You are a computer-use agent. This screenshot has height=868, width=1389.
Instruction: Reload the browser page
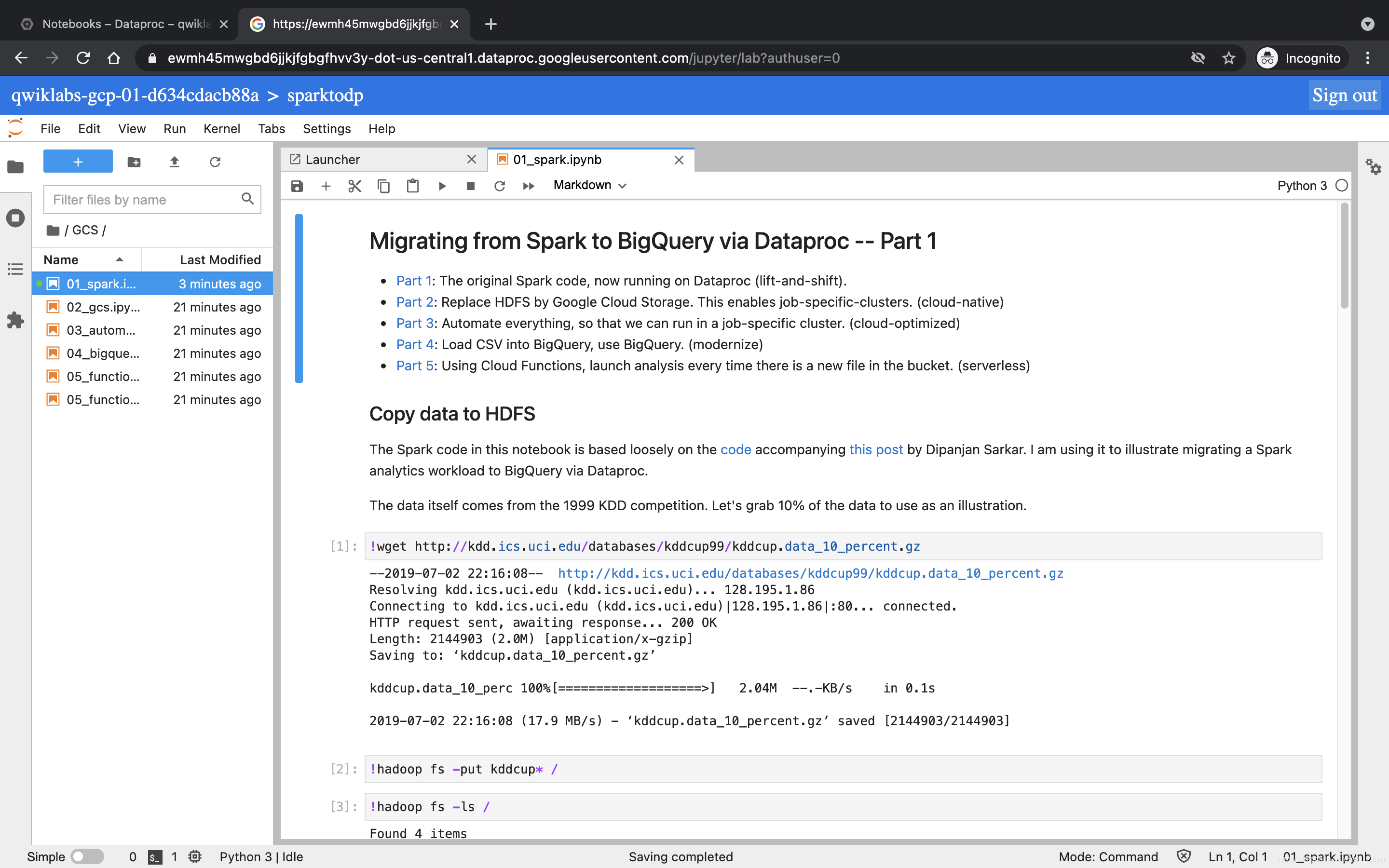click(x=83, y=58)
